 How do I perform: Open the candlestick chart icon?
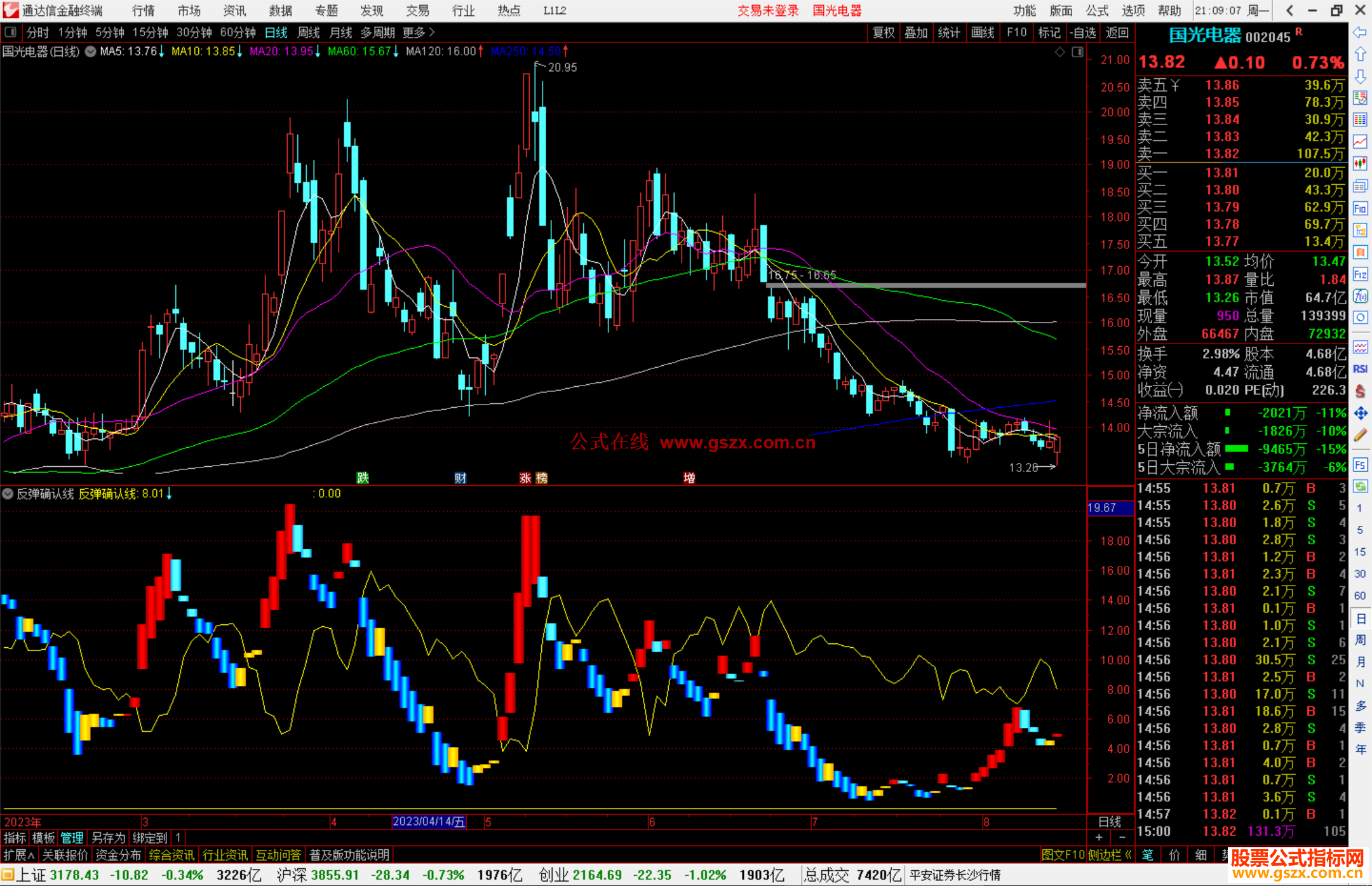coord(1360,164)
